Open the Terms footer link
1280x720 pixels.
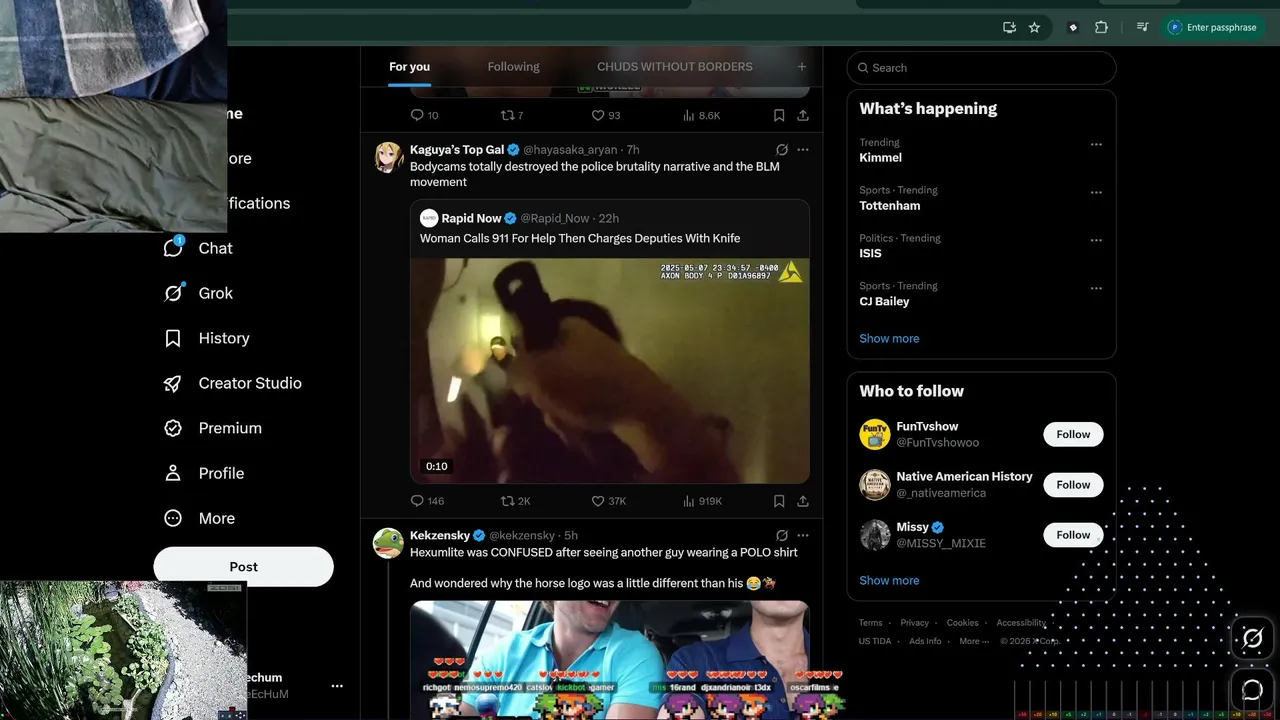[x=870, y=623]
